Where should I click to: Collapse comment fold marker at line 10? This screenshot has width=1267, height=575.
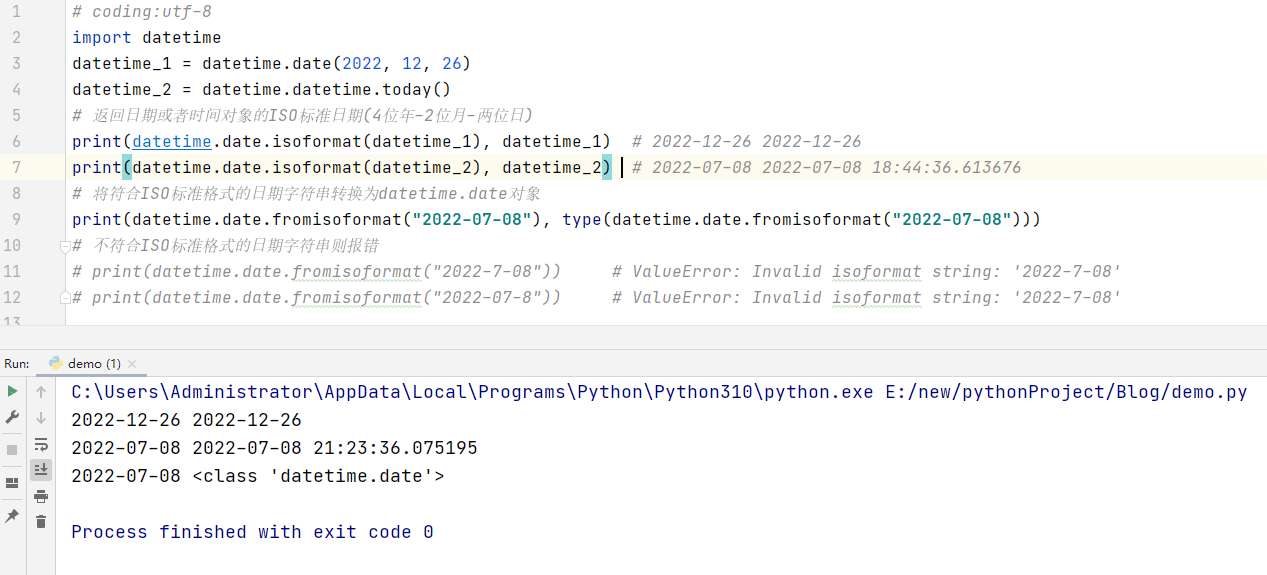pyautogui.click(x=64, y=246)
